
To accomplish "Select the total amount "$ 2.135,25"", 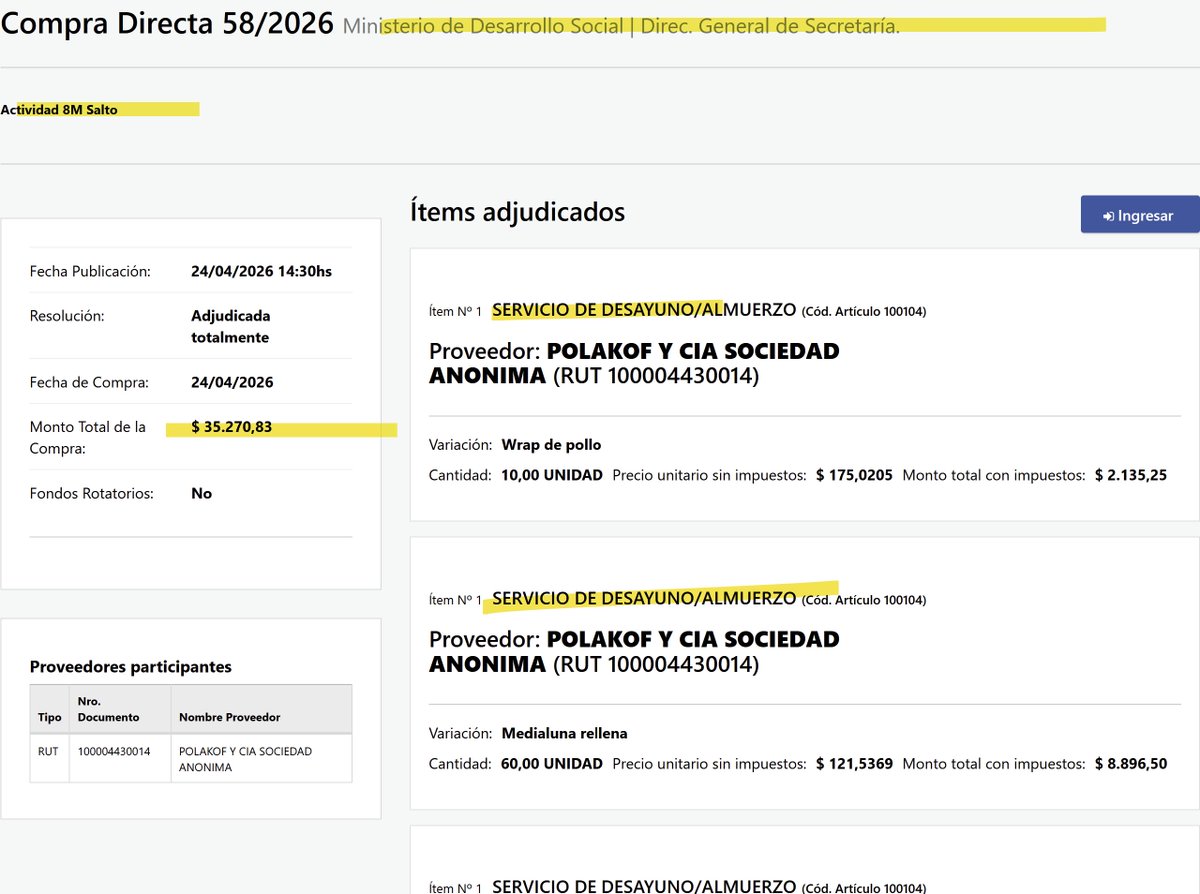I will click(1131, 475).
